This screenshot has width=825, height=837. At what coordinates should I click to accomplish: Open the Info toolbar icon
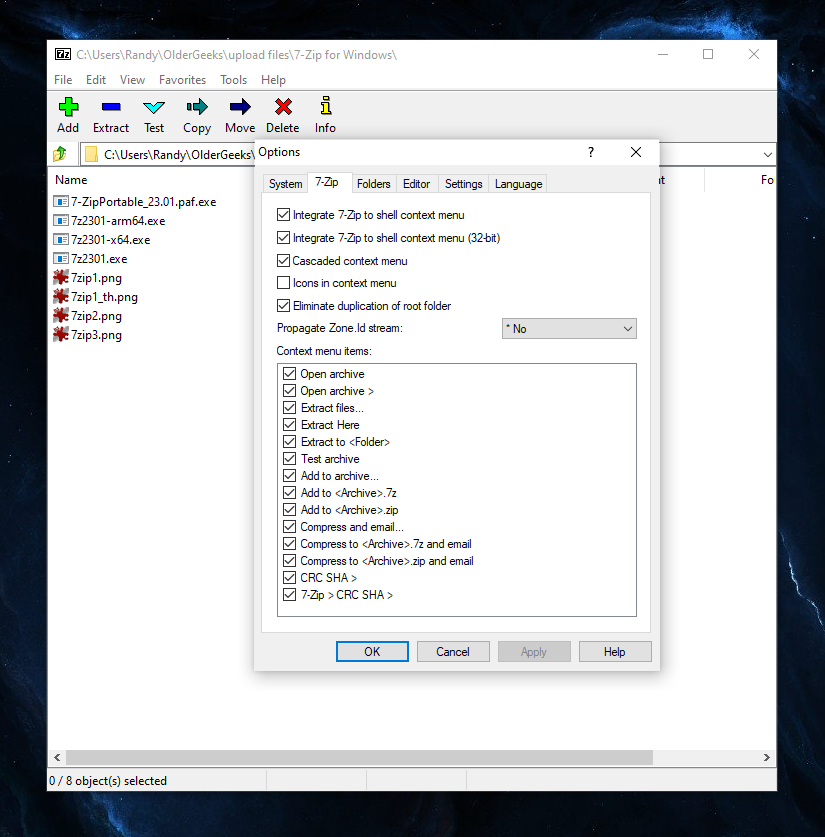click(326, 106)
